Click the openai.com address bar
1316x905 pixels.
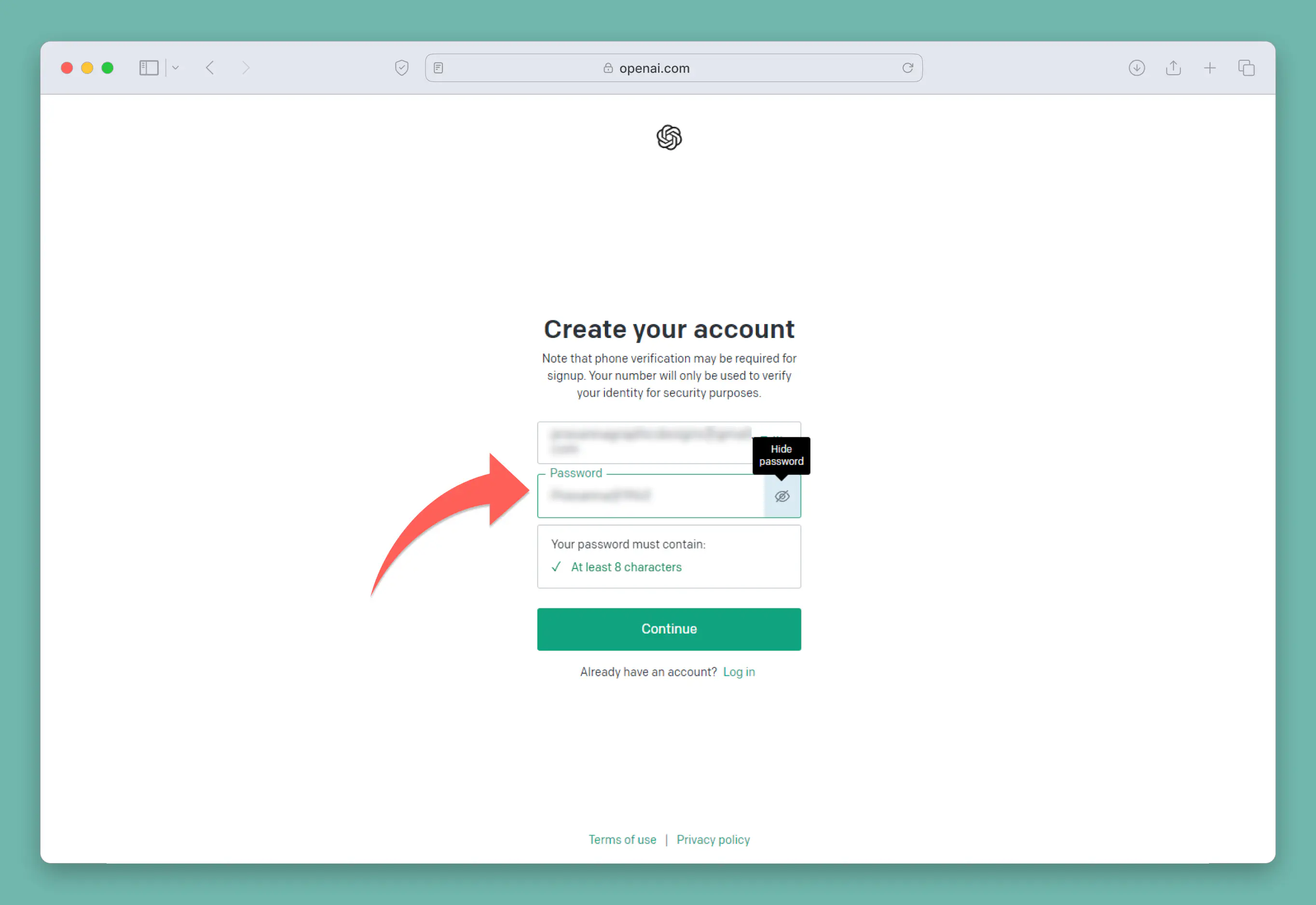[674, 68]
